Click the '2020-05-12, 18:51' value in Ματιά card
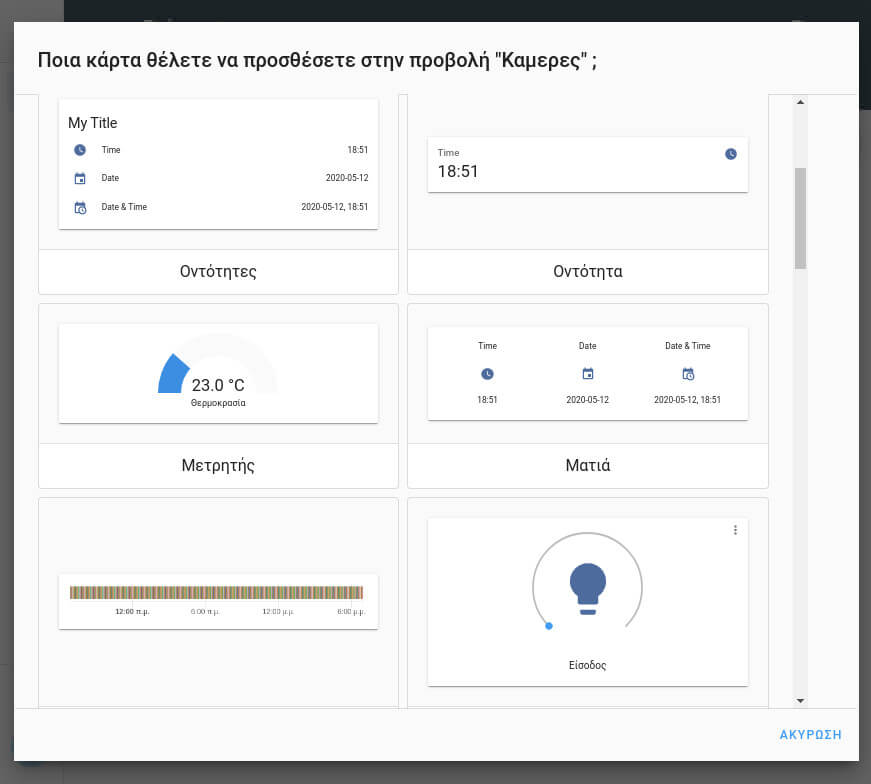Image resolution: width=871 pixels, height=784 pixels. [687, 400]
